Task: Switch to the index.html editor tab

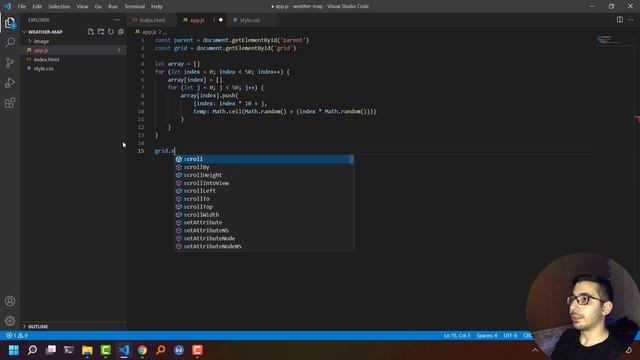Action: click(152, 20)
